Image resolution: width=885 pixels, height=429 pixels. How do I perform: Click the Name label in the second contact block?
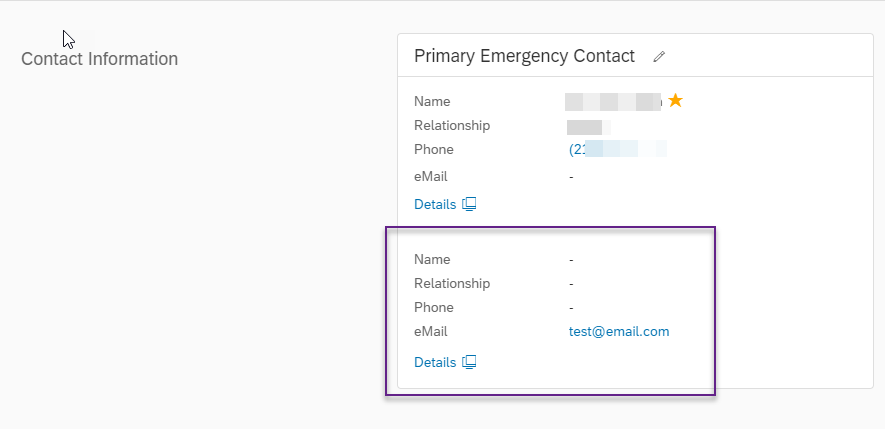432,260
